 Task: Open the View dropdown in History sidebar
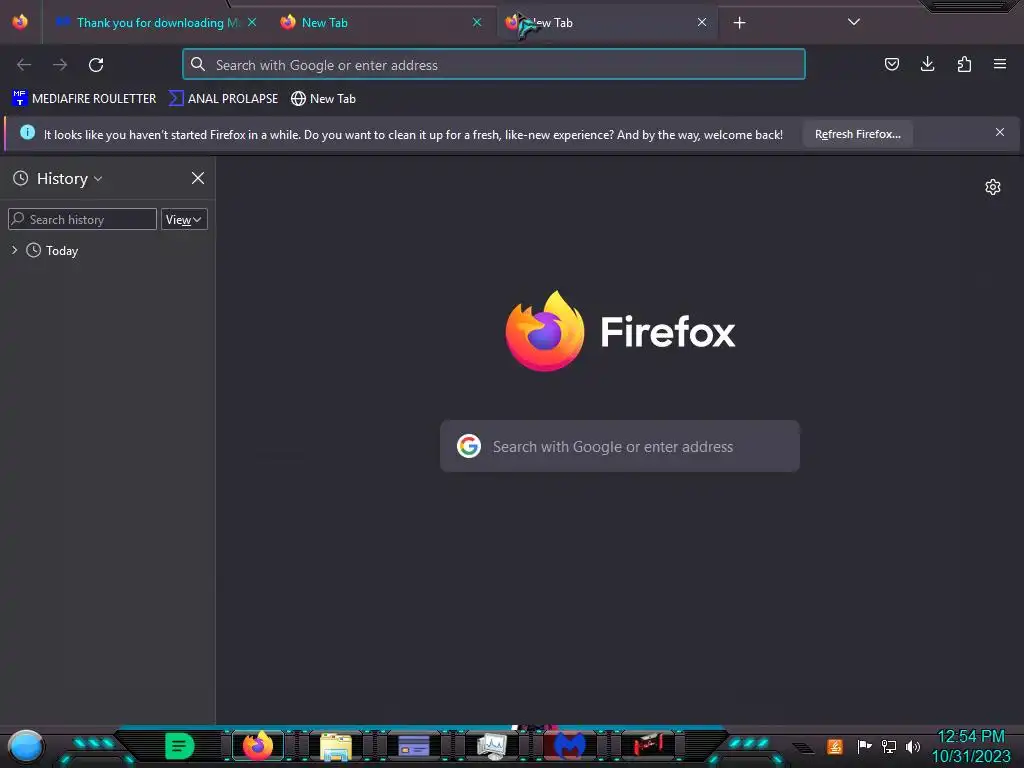coord(184,219)
